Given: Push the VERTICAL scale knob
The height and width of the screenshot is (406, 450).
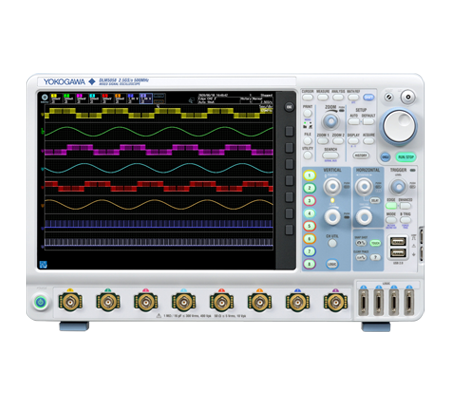Looking at the screenshot, I should [332, 217].
